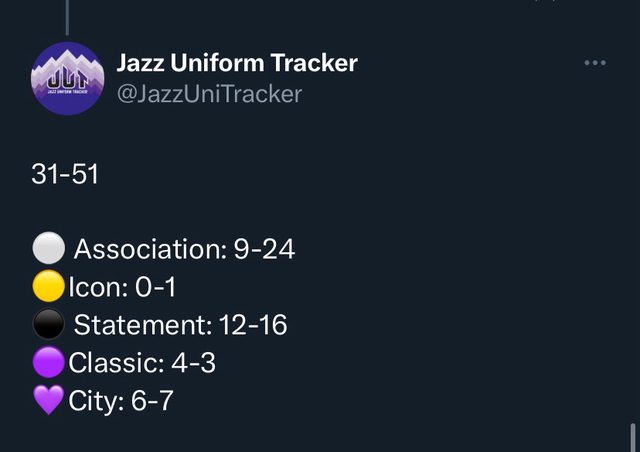640x452 pixels.
Task: Click the word Association in the tweet
Action: [x=148, y=249]
